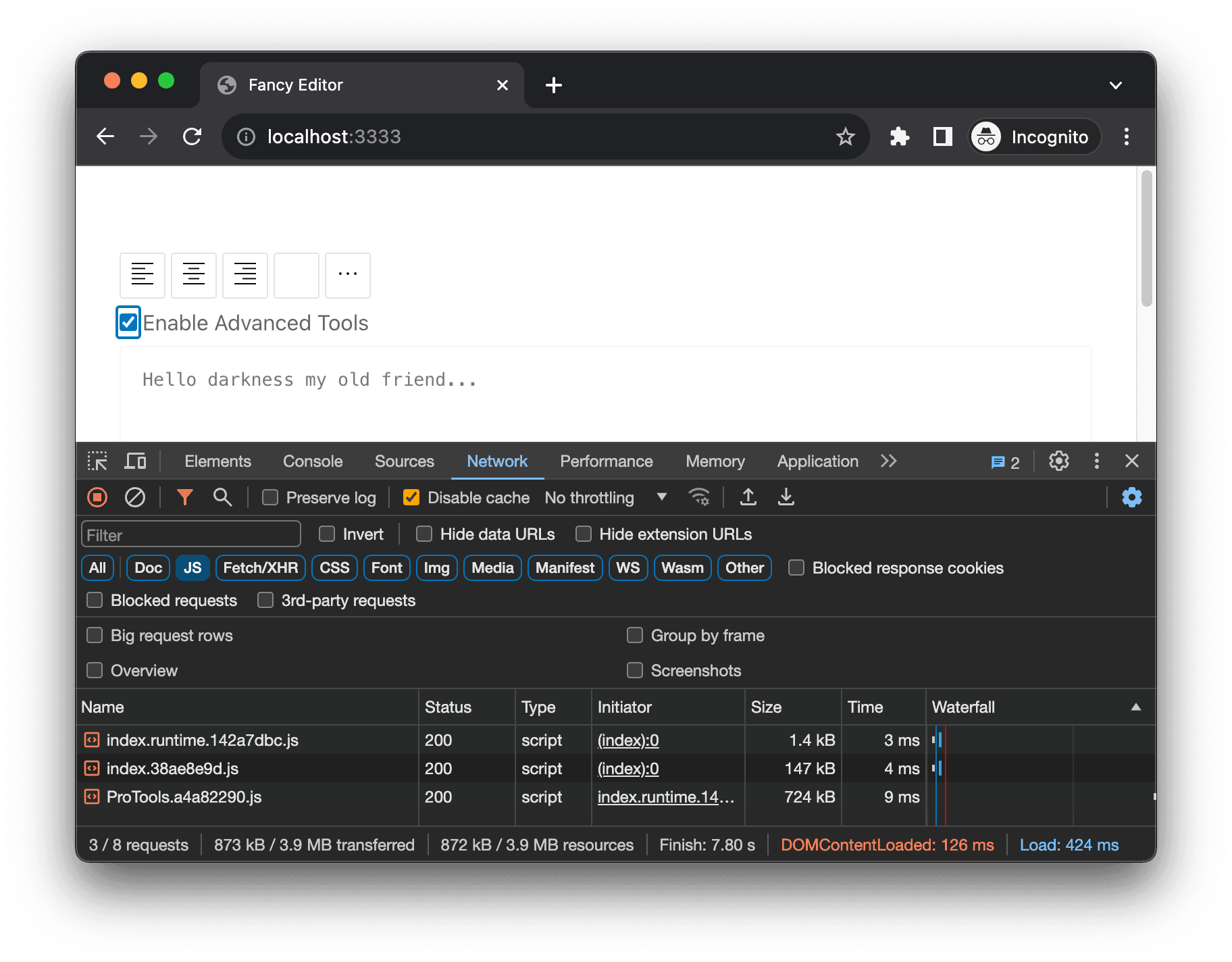1232x962 pixels.
Task: Clear the network log
Action: pyautogui.click(x=135, y=498)
